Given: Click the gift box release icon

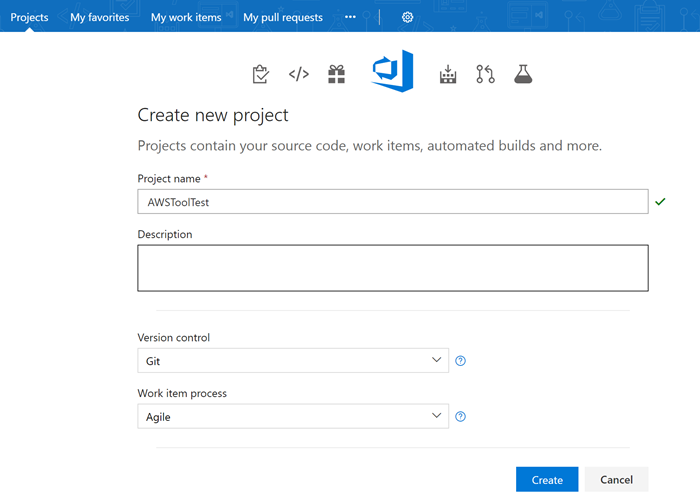Looking at the screenshot, I should [x=336, y=74].
